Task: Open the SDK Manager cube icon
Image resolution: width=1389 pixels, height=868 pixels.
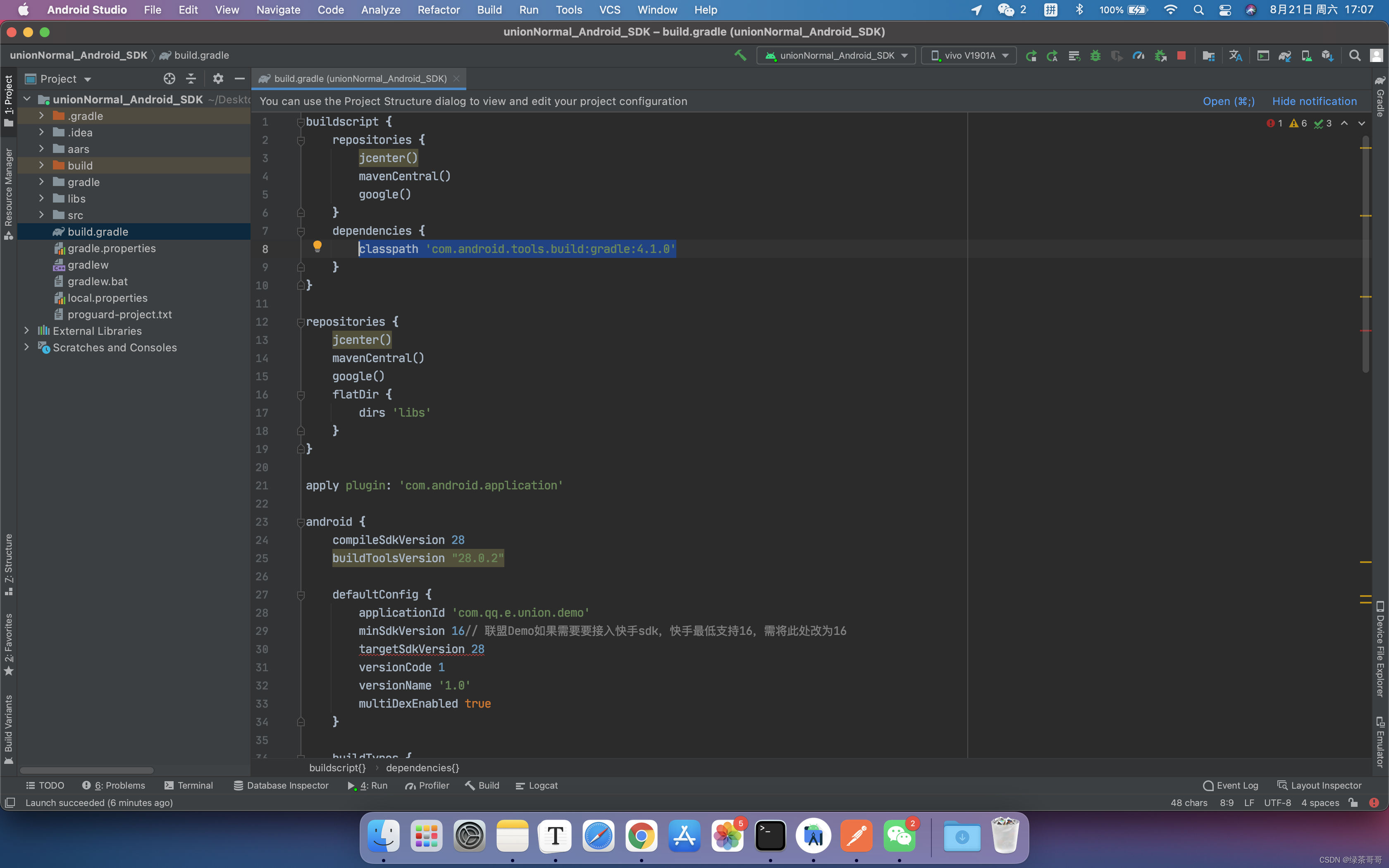Action: coord(1327,56)
